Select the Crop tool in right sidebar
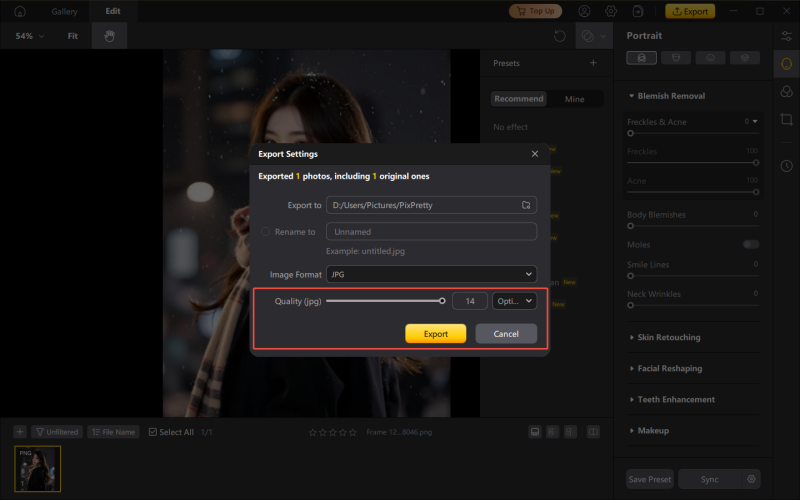The width and height of the screenshot is (800, 500). tap(786, 119)
